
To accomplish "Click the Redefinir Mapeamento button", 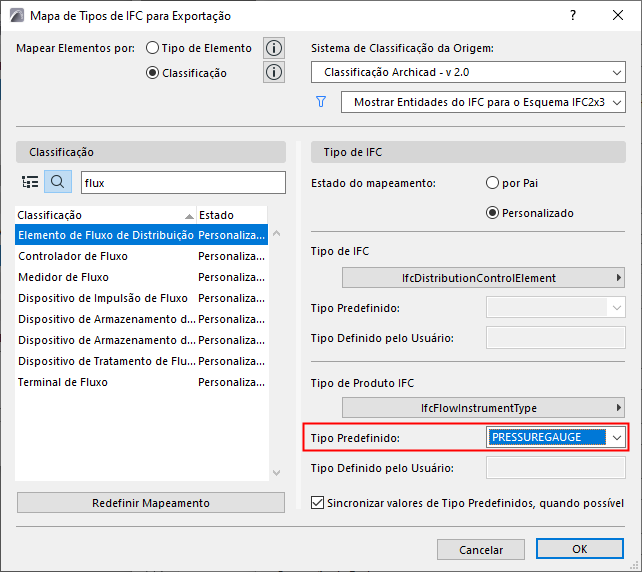I will coord(151,502).
